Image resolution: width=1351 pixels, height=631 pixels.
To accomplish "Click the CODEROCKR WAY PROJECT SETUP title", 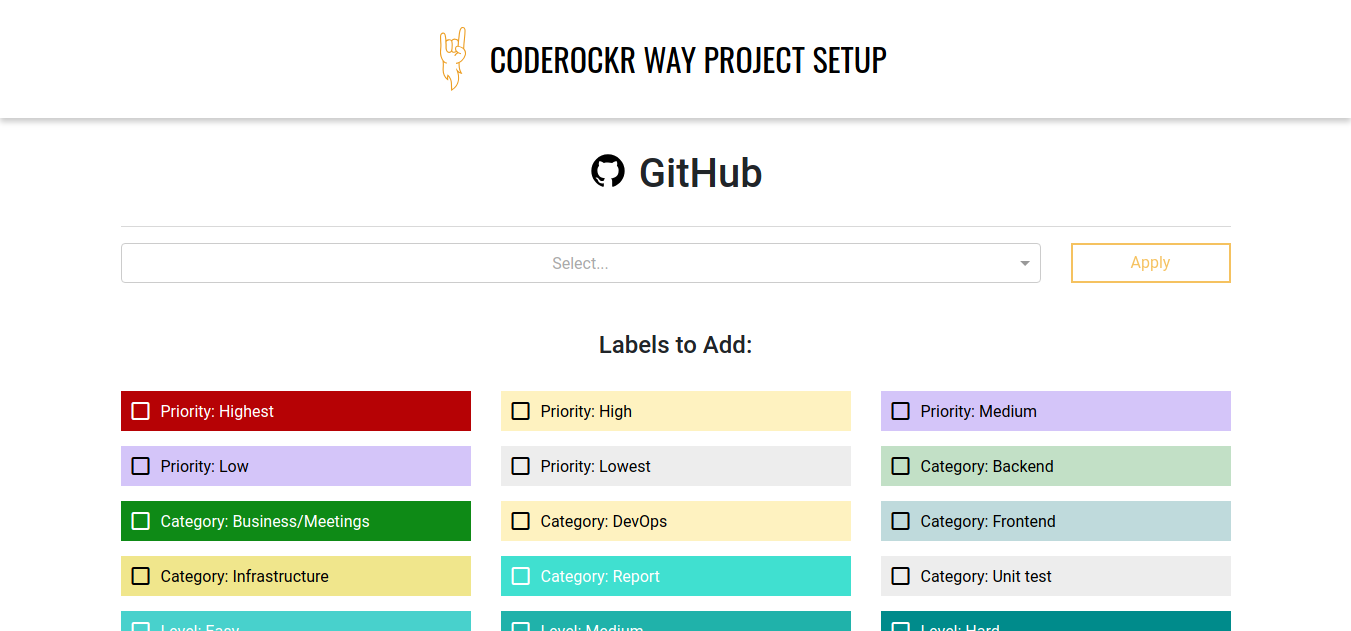I will pos(688,60).
